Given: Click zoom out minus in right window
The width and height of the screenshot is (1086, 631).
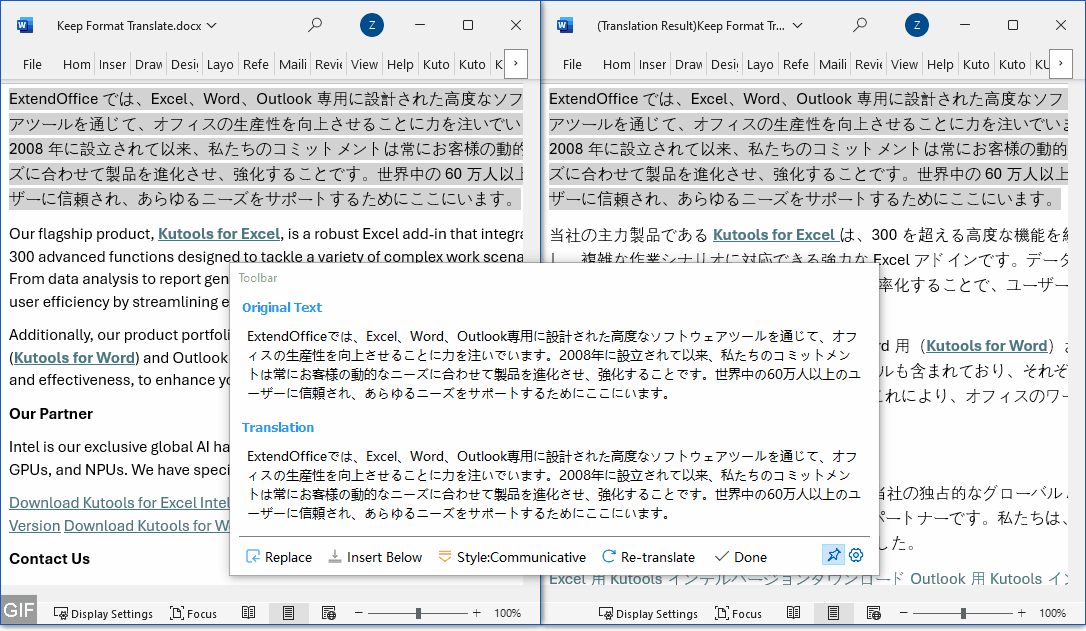Looking at the screenshot, I should click(904, 613).
